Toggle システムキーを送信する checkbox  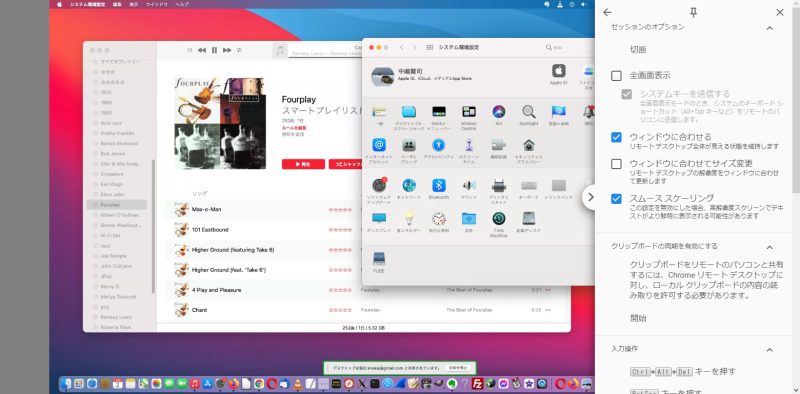pyautogui.click(x=627, y=94)
